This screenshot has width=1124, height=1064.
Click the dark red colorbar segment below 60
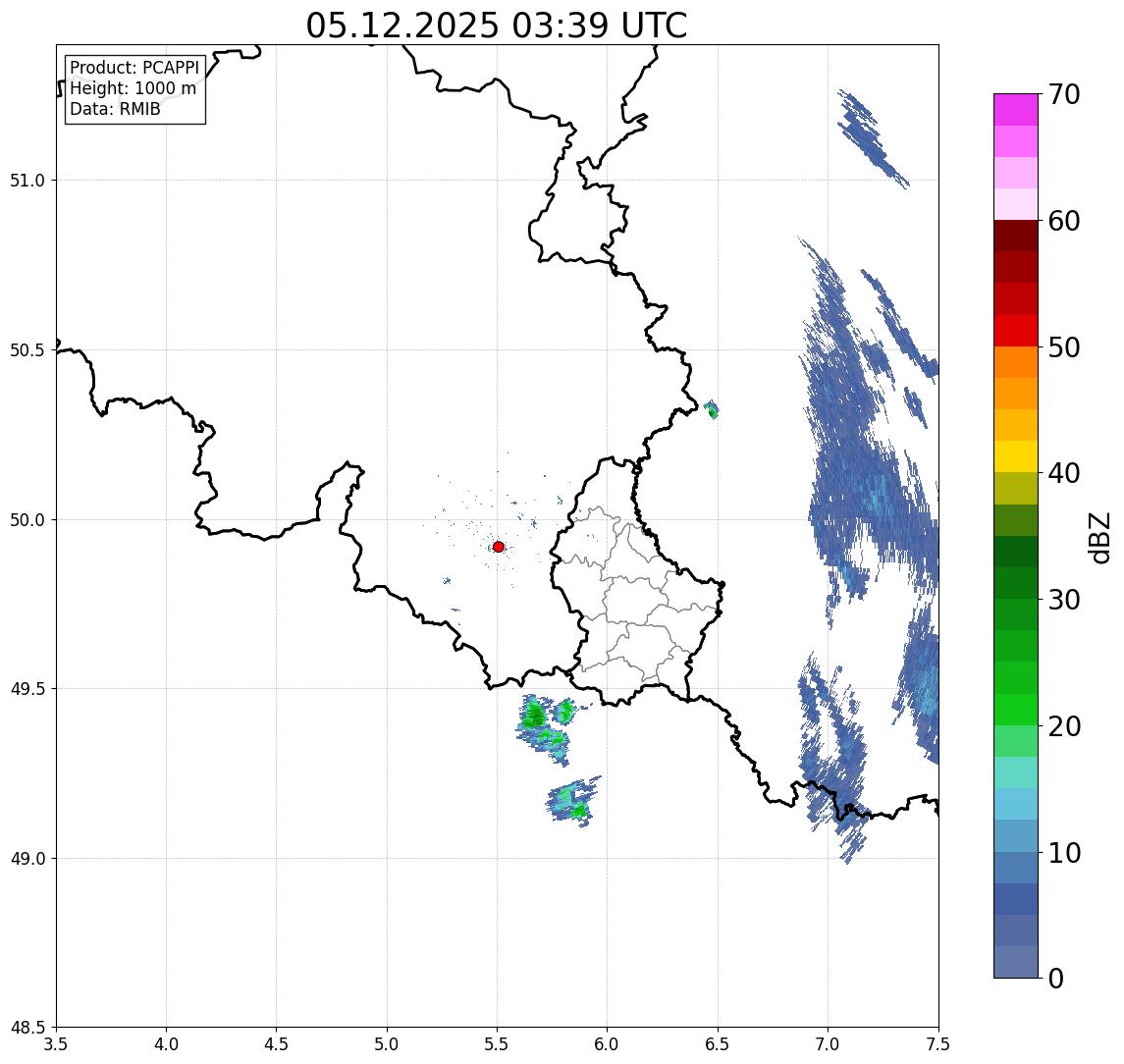[1016, 236]
